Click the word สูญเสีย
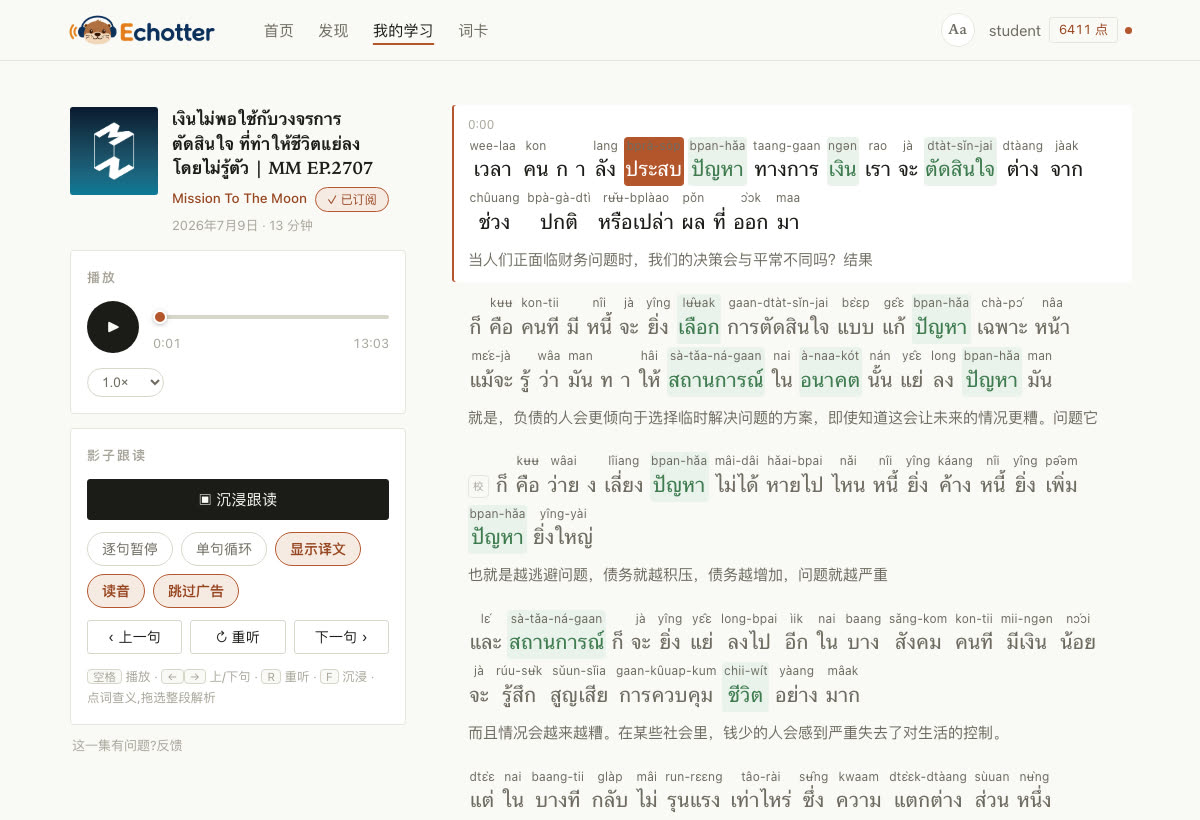 point(580,687)
